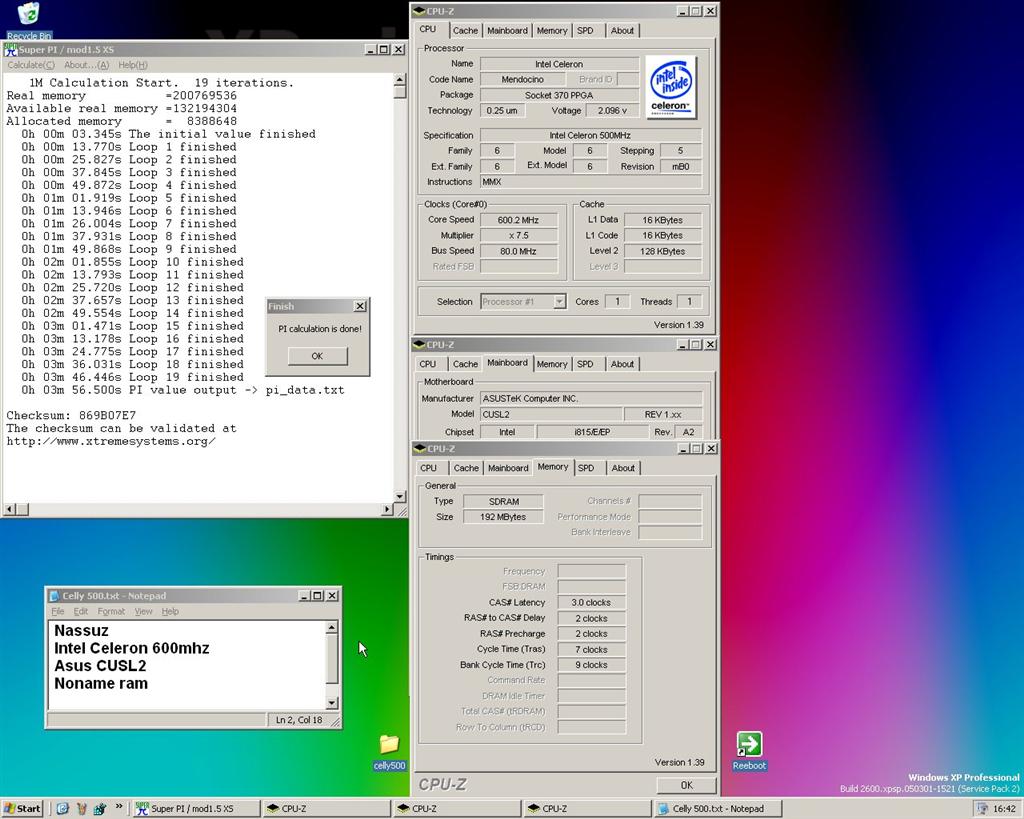This screenshot has height=819, width=1024.
Task: Click Super PI scroll up arrow
Action: pos(400,80)
